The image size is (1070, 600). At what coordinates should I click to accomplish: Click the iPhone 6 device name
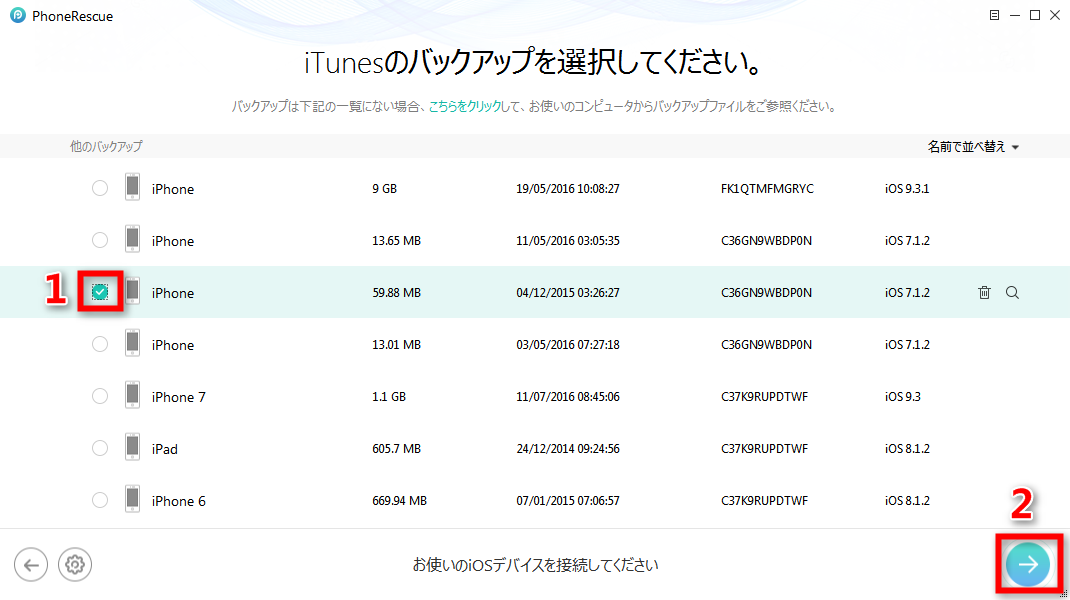click(178, 501)
